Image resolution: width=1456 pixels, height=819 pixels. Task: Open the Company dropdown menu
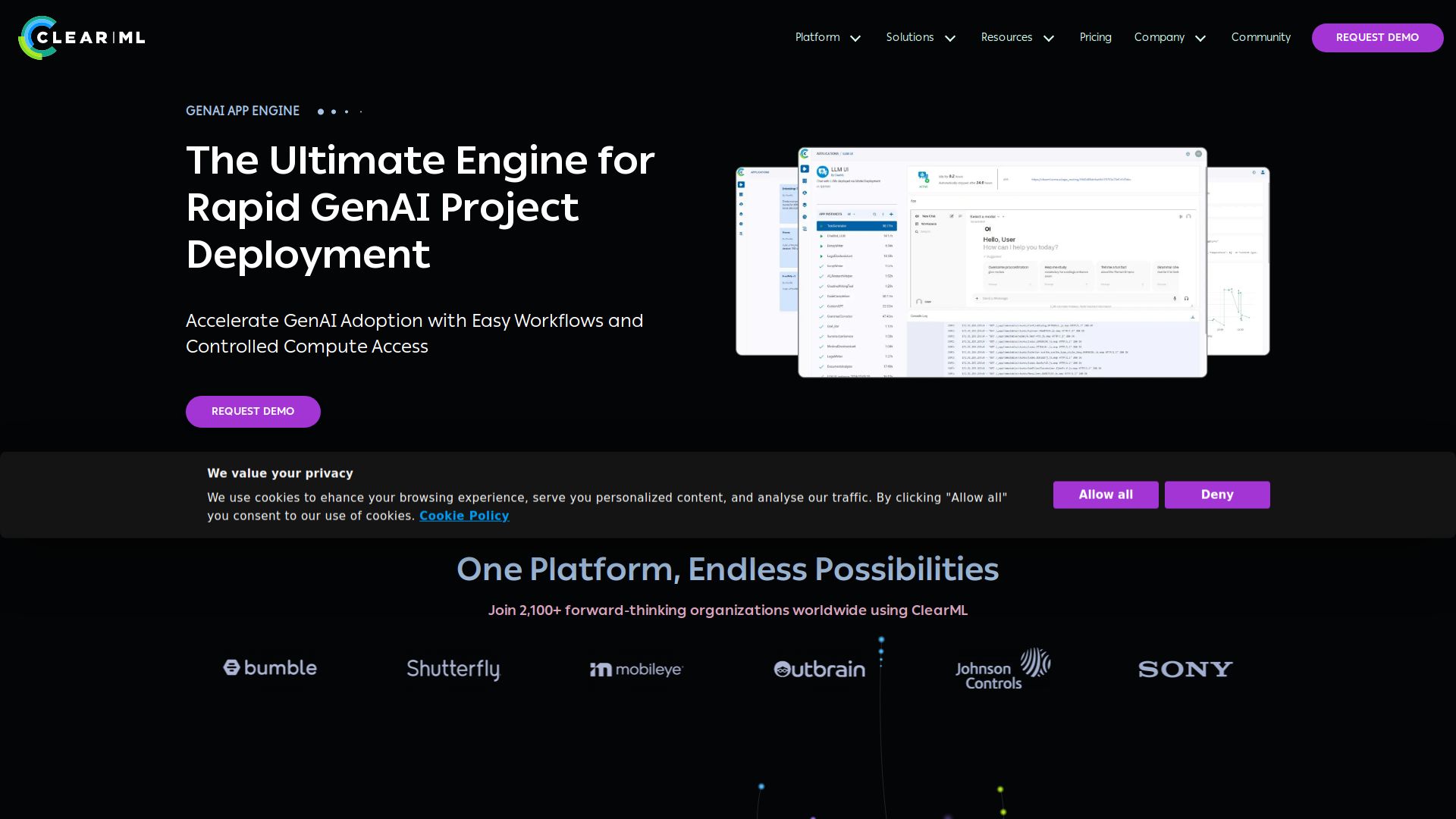pyautogui.click(x=1169, y=38)
